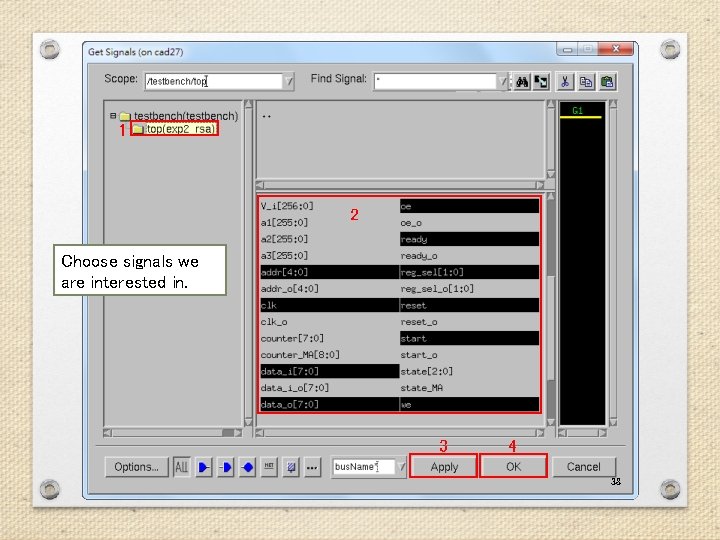Open the Find Signal dropdown arrow
This screenshot has height=540, width=720.
[503, 82]
